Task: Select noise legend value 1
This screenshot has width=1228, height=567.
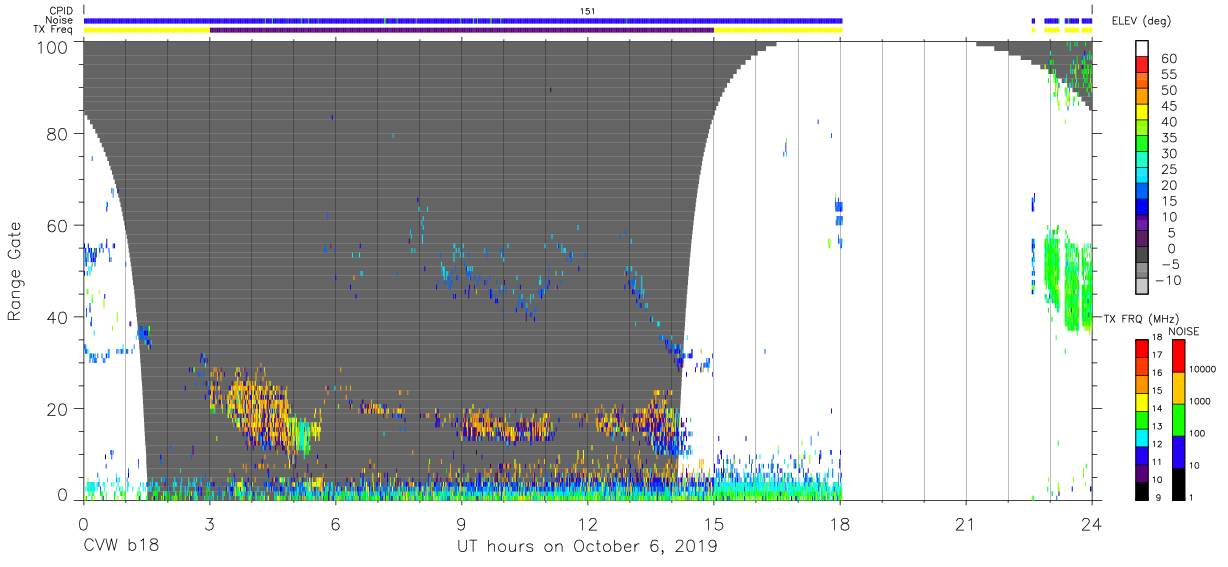Action: [x=1193, y=497]
